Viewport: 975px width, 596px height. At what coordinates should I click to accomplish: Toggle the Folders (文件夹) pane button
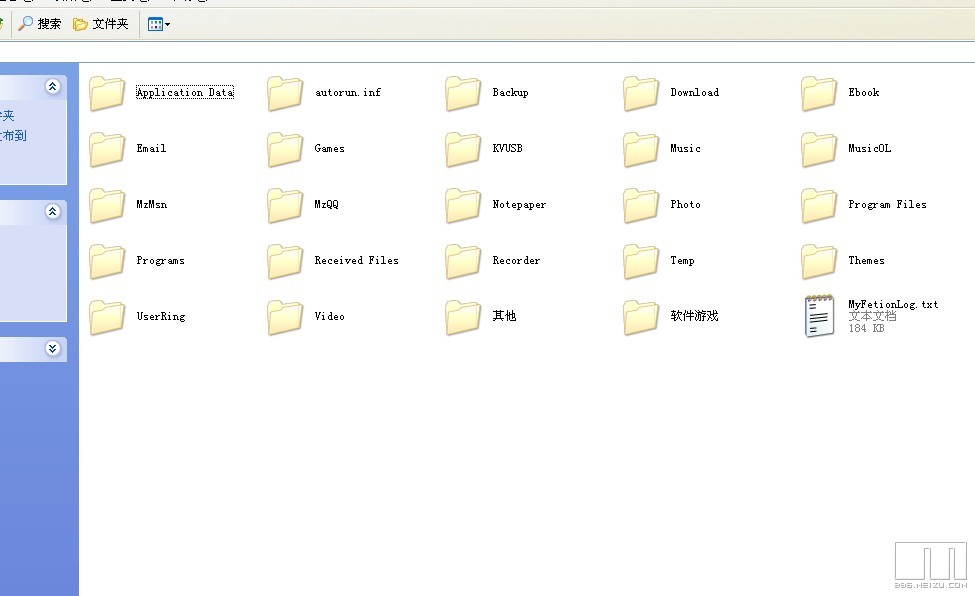point(101,24)
